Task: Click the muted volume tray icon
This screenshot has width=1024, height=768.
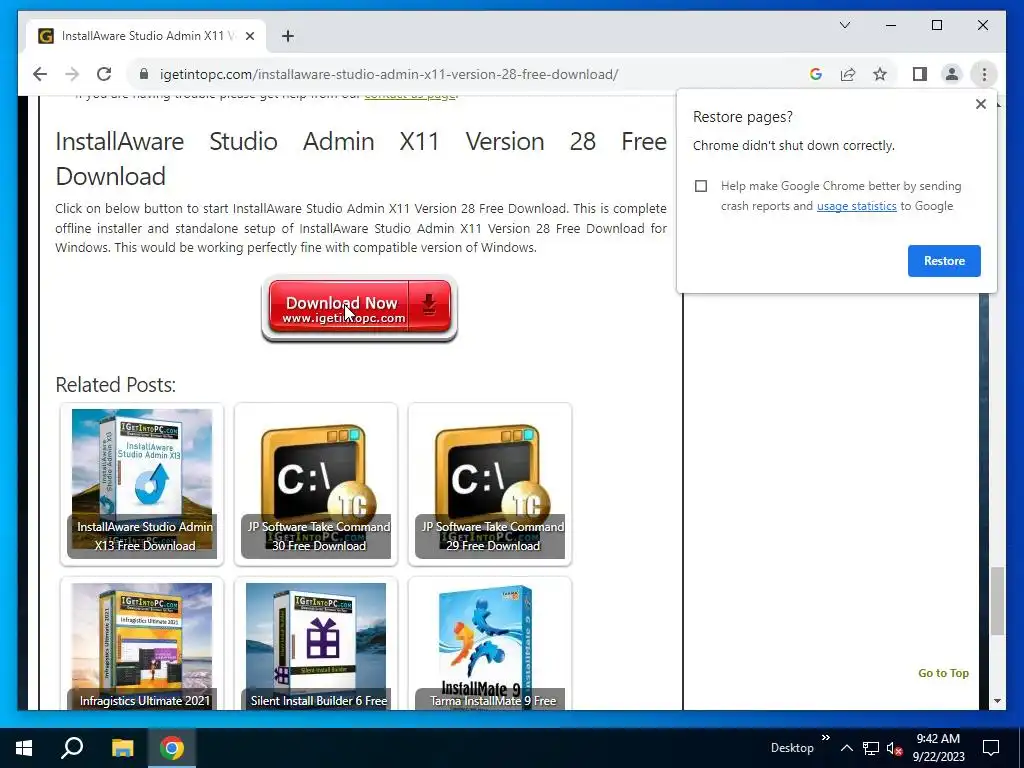Action: 895,748
